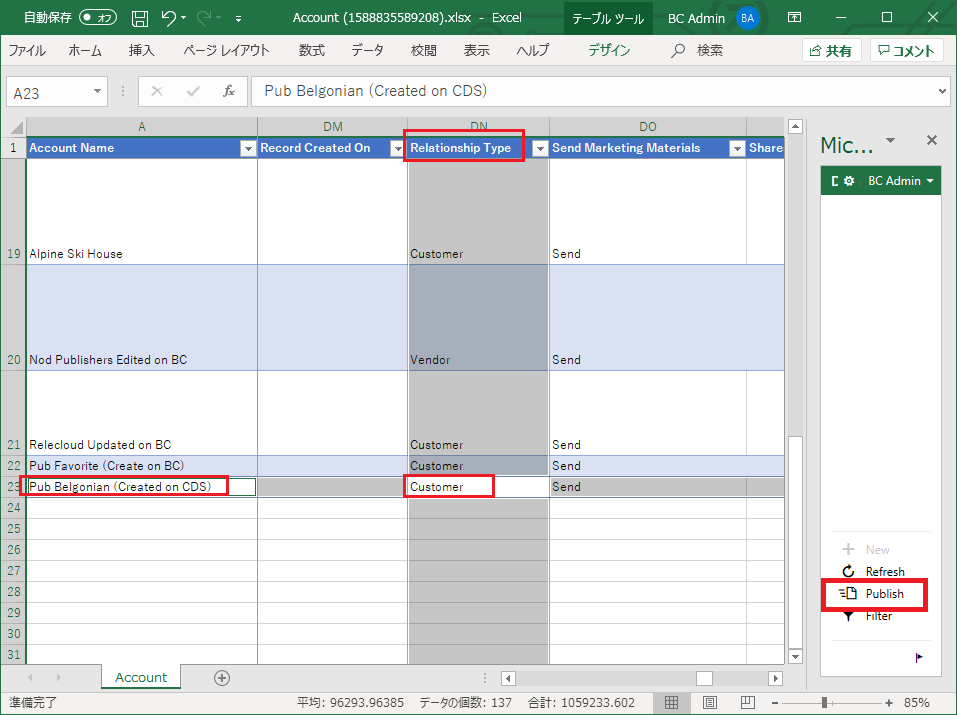Image resolution: width=957 pixels, height=715 pixels.
Task: Click the horizontal scroll left arrow
Action: pos(508,678)
